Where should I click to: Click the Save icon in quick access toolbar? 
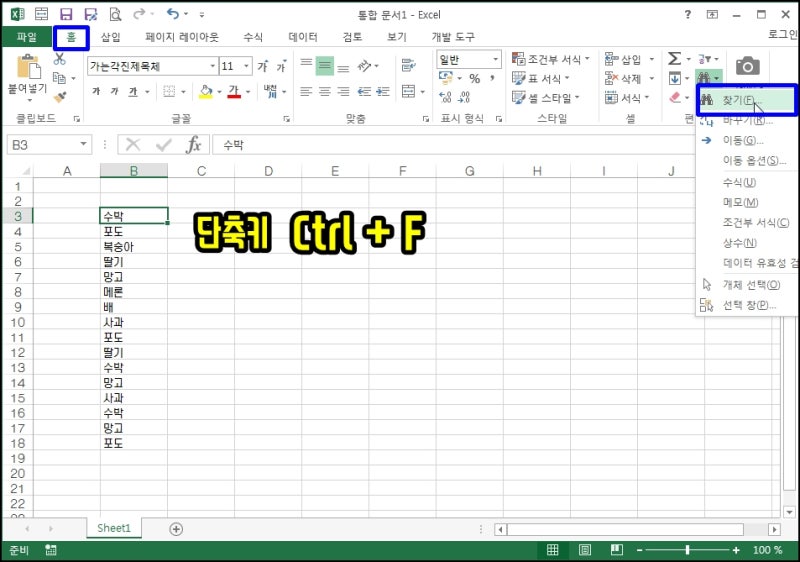66,14
